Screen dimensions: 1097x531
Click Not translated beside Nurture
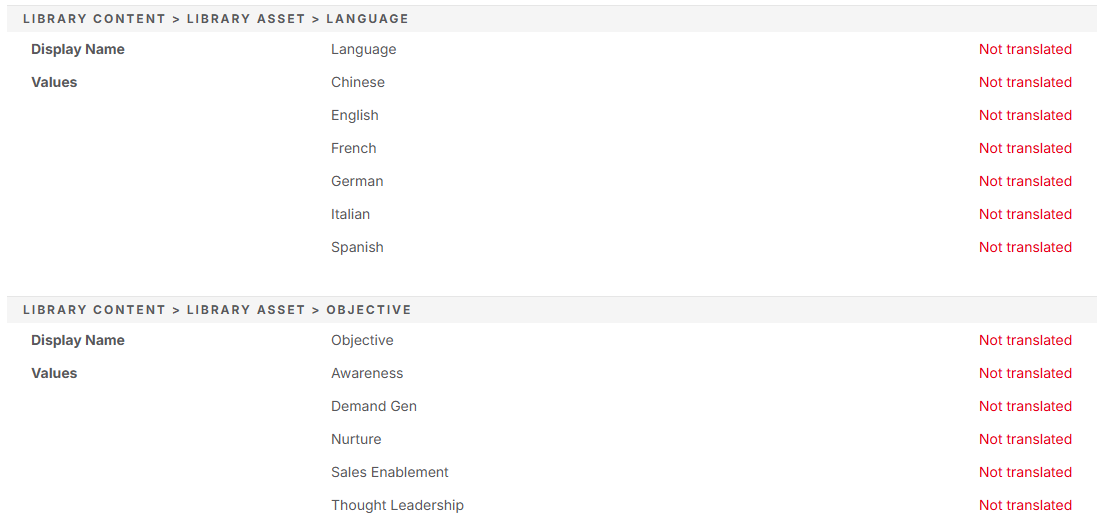coord(1025,439)
